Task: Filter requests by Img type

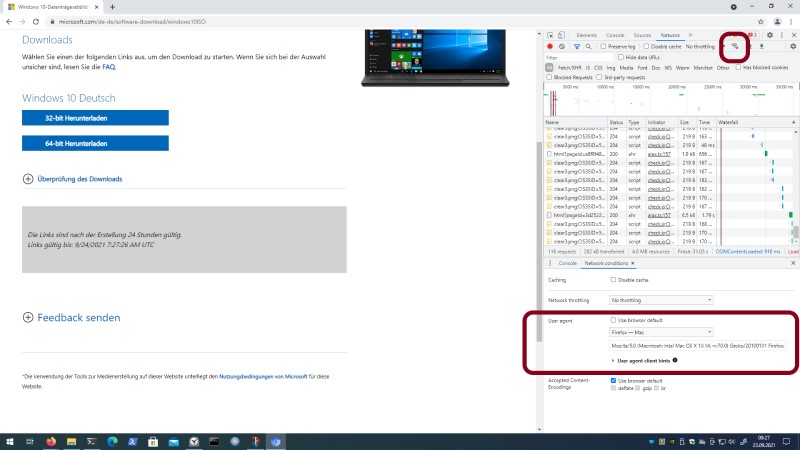Action: (611, 67)
